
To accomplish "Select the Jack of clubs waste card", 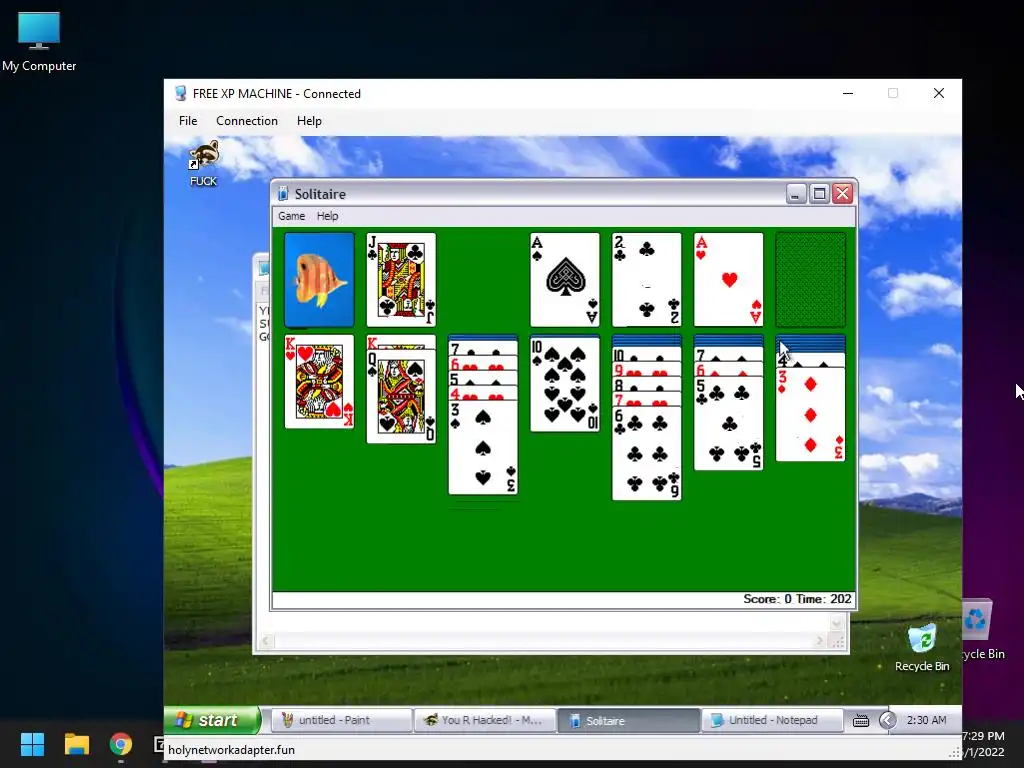I will (x=401, y=280).
